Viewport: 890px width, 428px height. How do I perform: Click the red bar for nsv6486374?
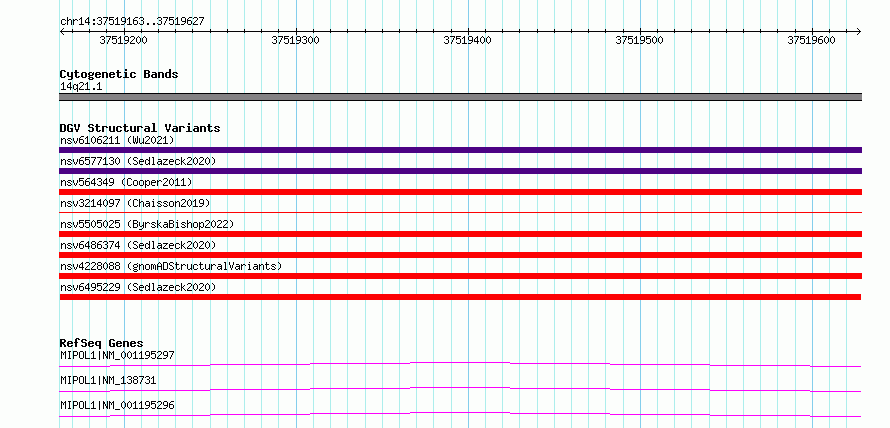pyautogui.click(x=460, y=255)
